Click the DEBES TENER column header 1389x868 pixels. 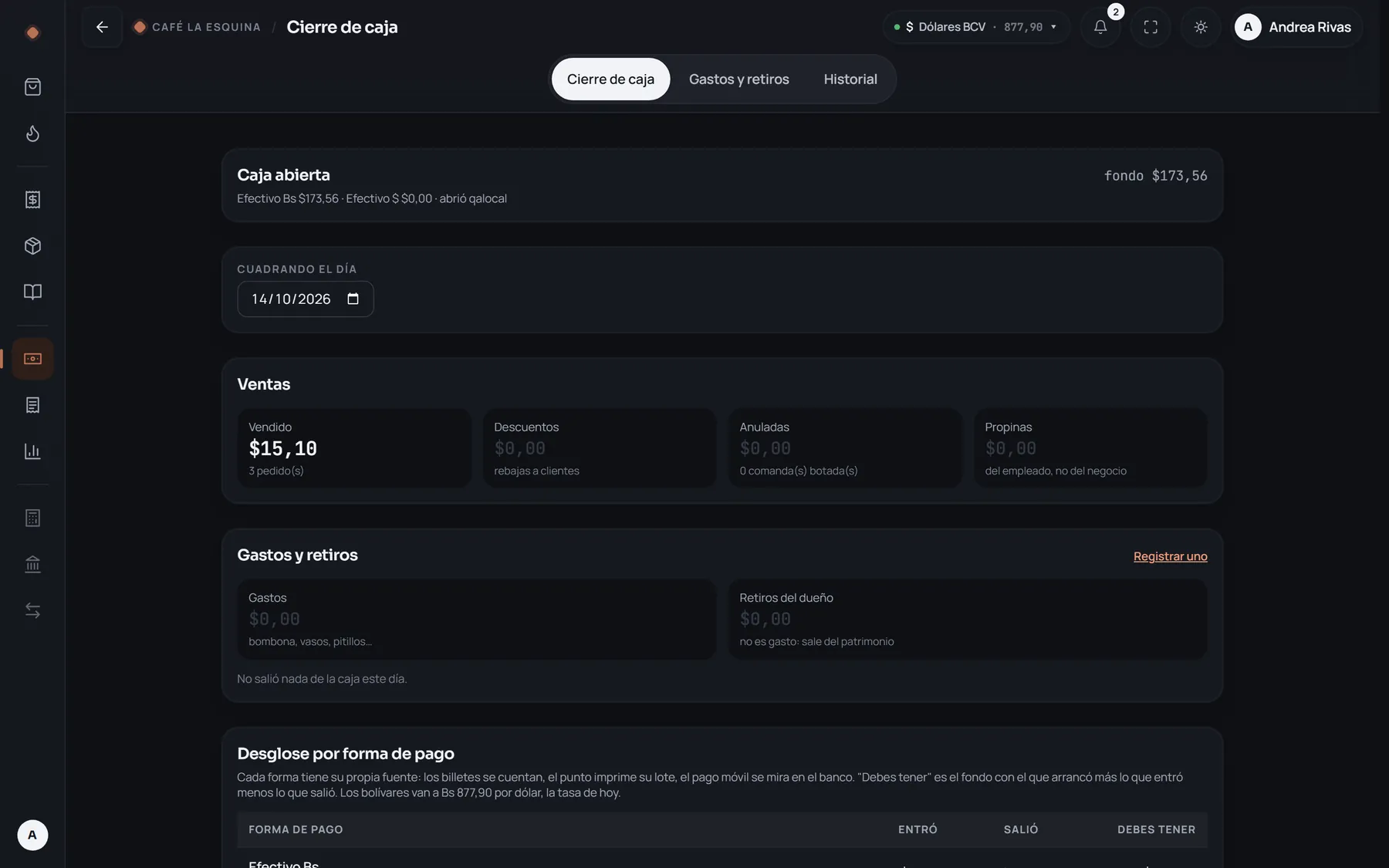pyautogui.click(x=1156, y=829)
